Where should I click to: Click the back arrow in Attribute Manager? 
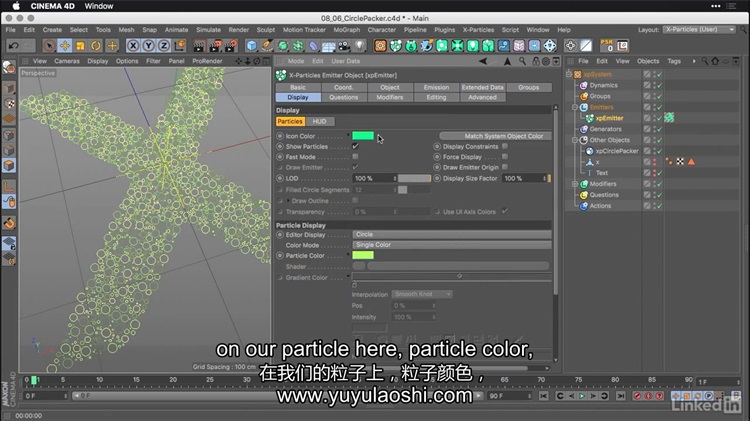(483, 61)
